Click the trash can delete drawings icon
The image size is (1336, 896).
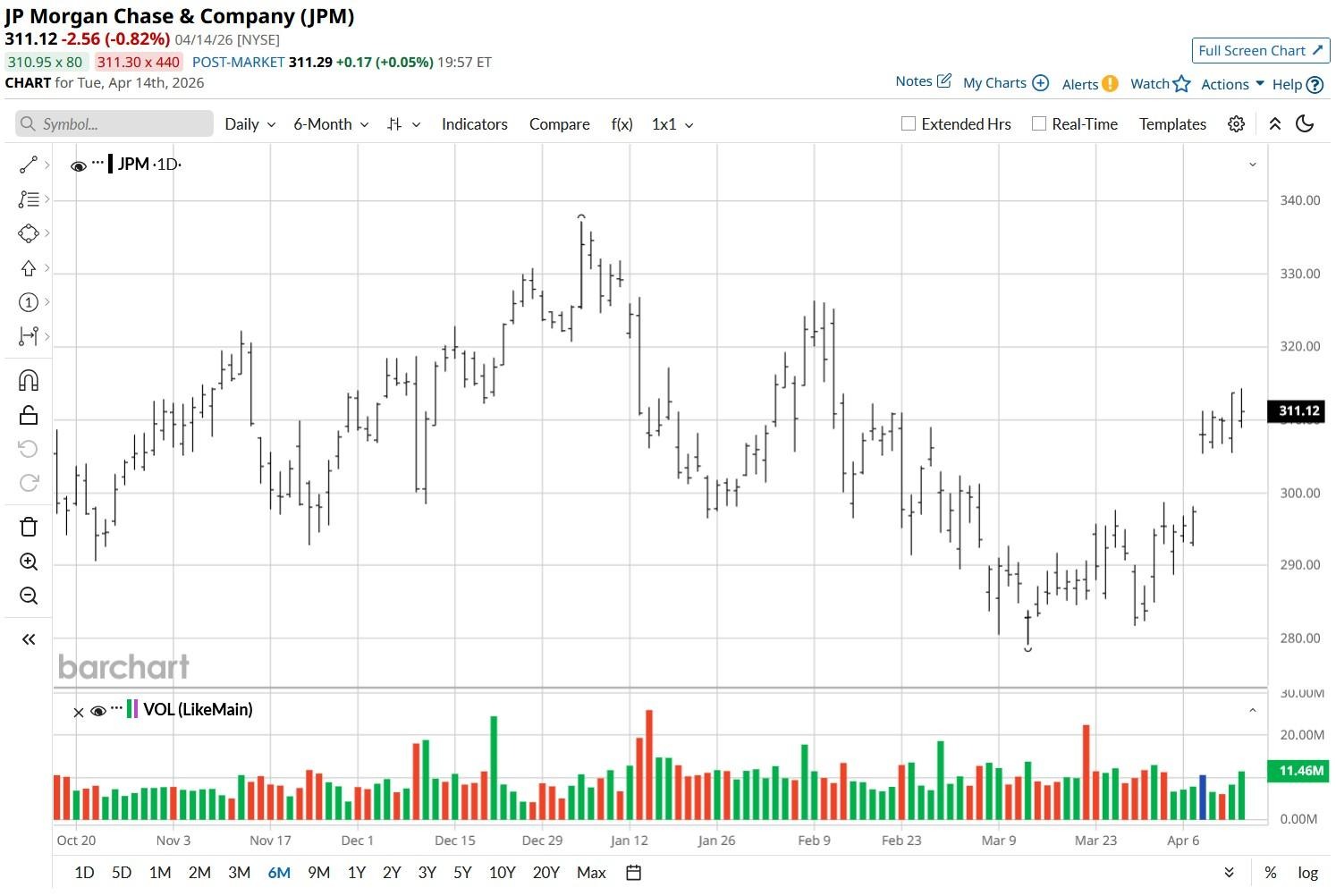tap(29, 527)
